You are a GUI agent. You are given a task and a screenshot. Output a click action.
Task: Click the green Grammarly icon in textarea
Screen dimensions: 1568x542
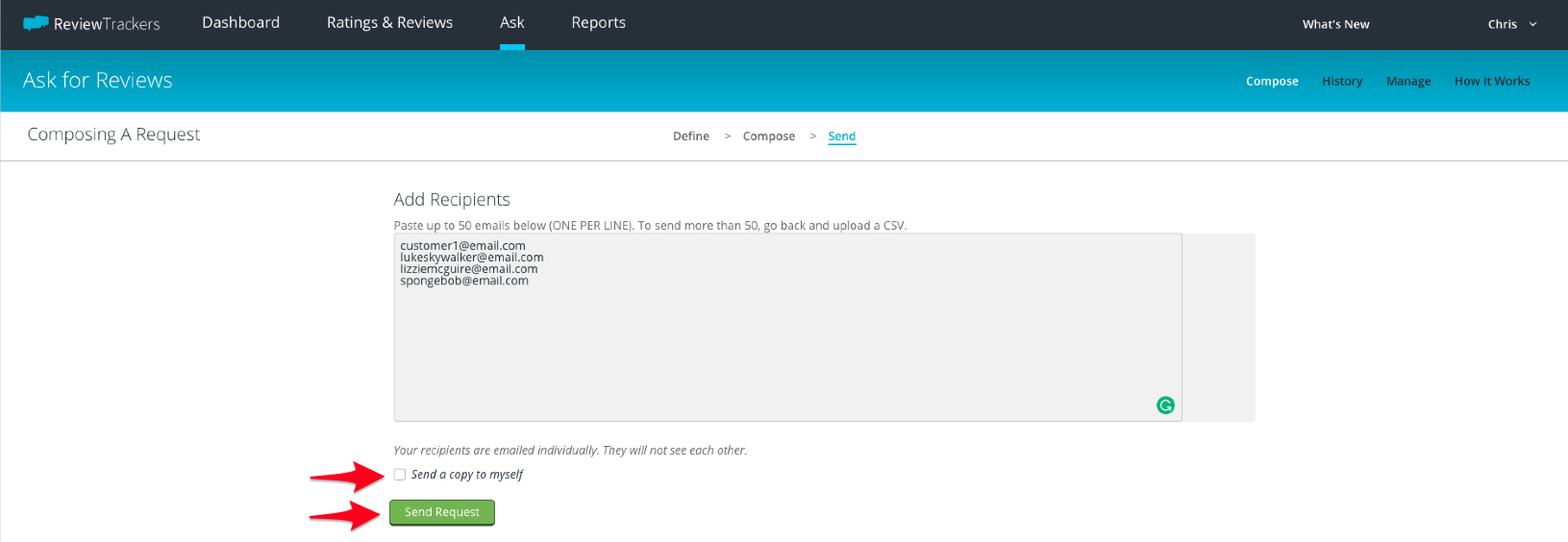(x=1165, y=406)
